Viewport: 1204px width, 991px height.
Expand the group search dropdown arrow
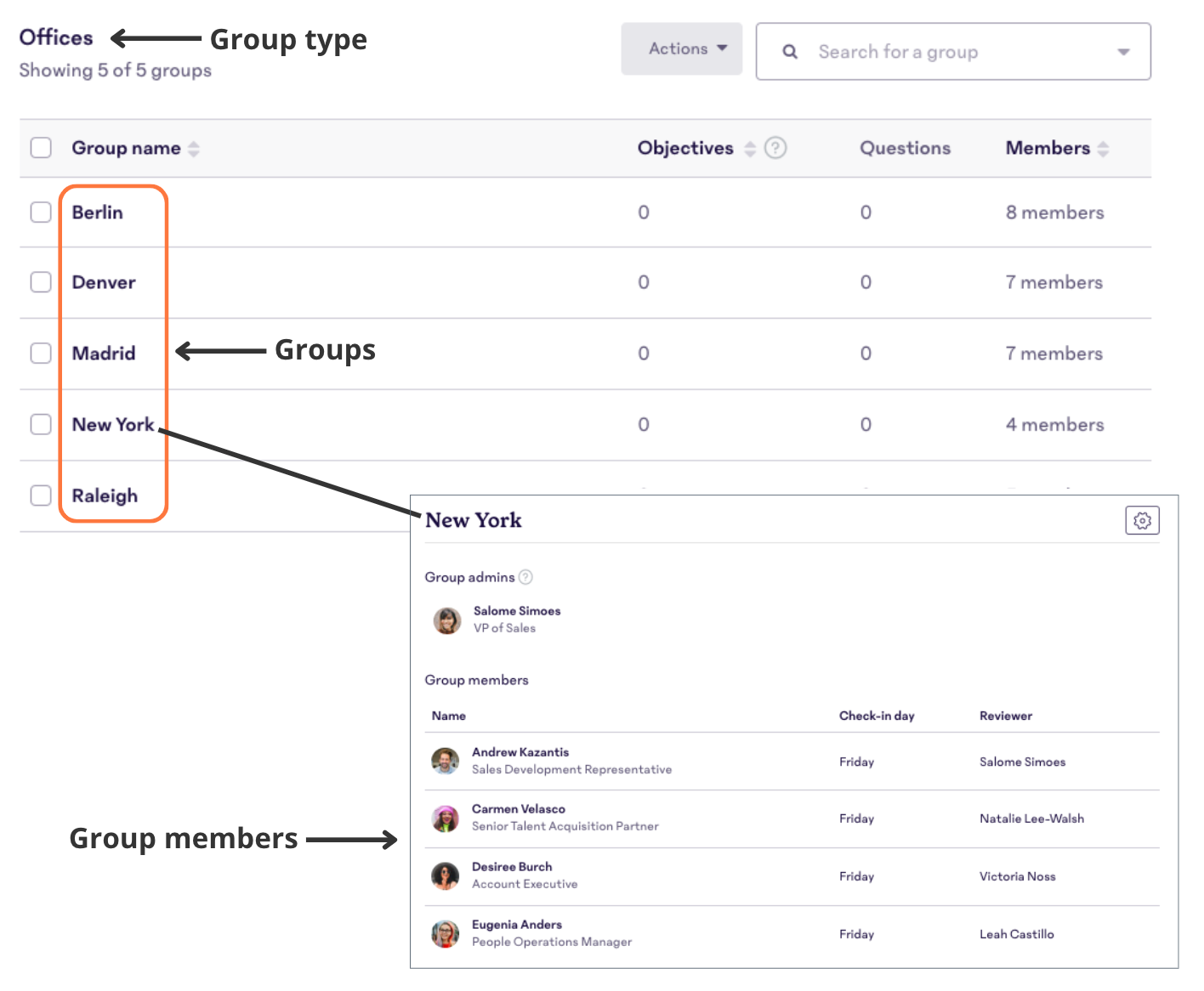point(1123,52)
